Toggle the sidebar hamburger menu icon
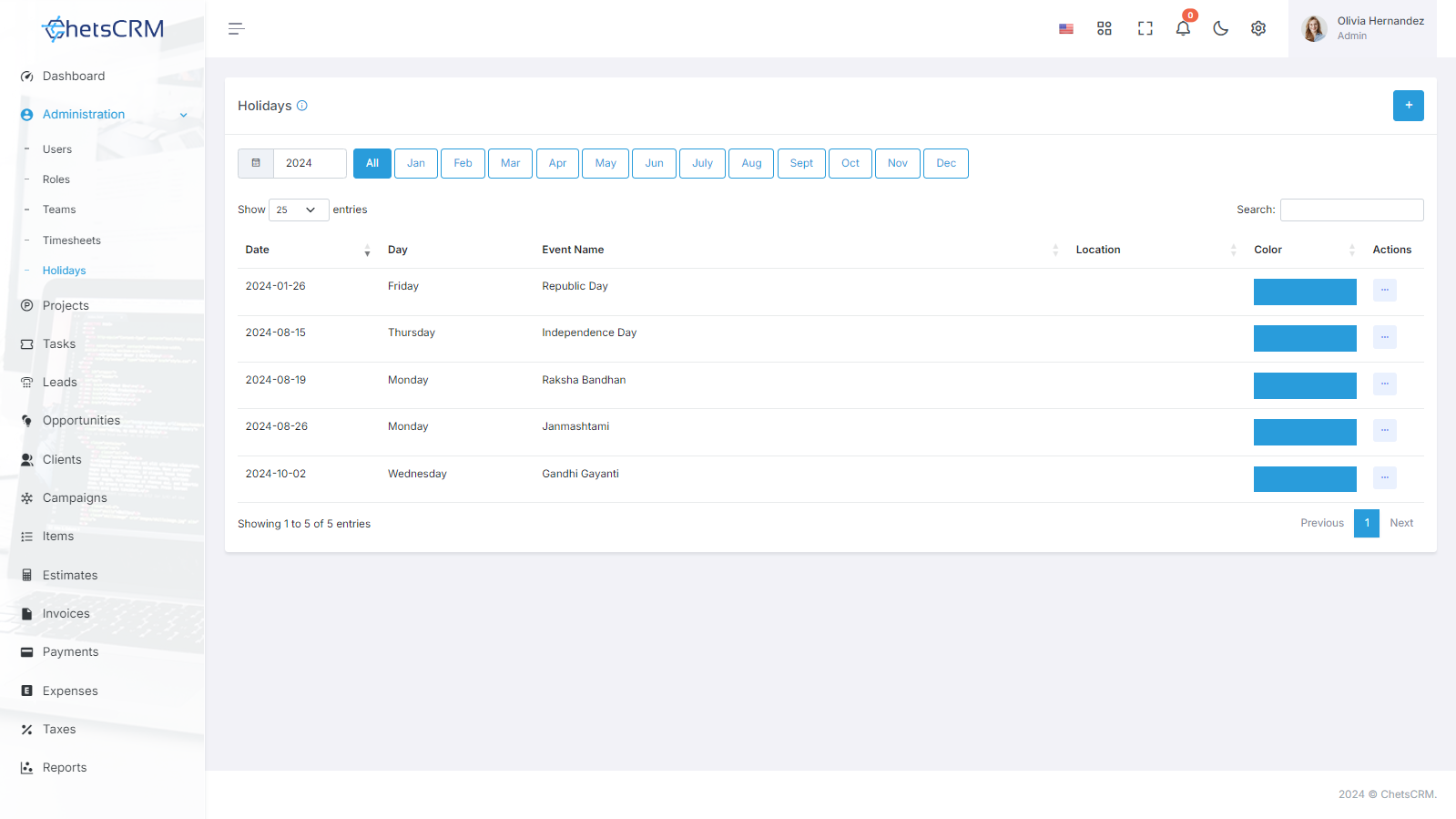 click(236, 29)
